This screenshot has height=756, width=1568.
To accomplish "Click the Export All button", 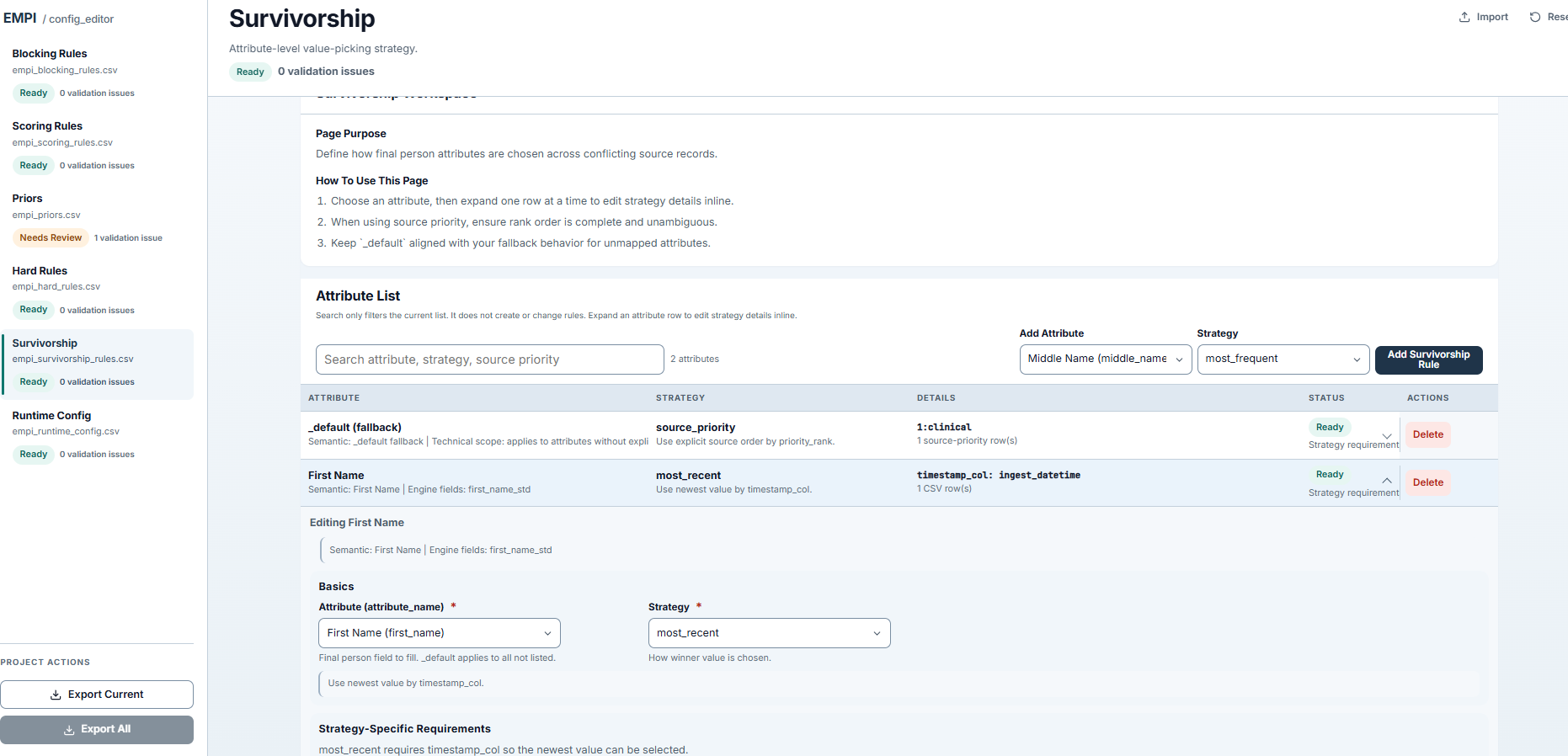I will 97,730.
